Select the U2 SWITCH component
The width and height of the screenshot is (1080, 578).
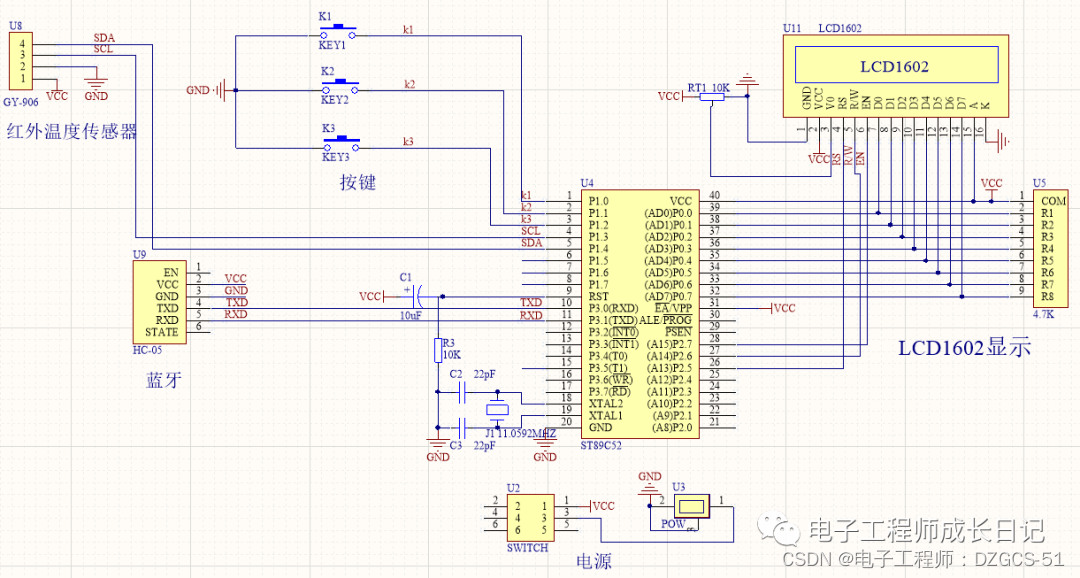[x=530, y=517]
